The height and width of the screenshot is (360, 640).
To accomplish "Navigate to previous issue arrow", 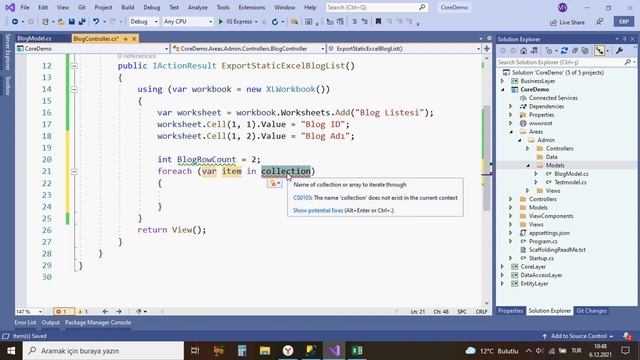I will point(105,311).
